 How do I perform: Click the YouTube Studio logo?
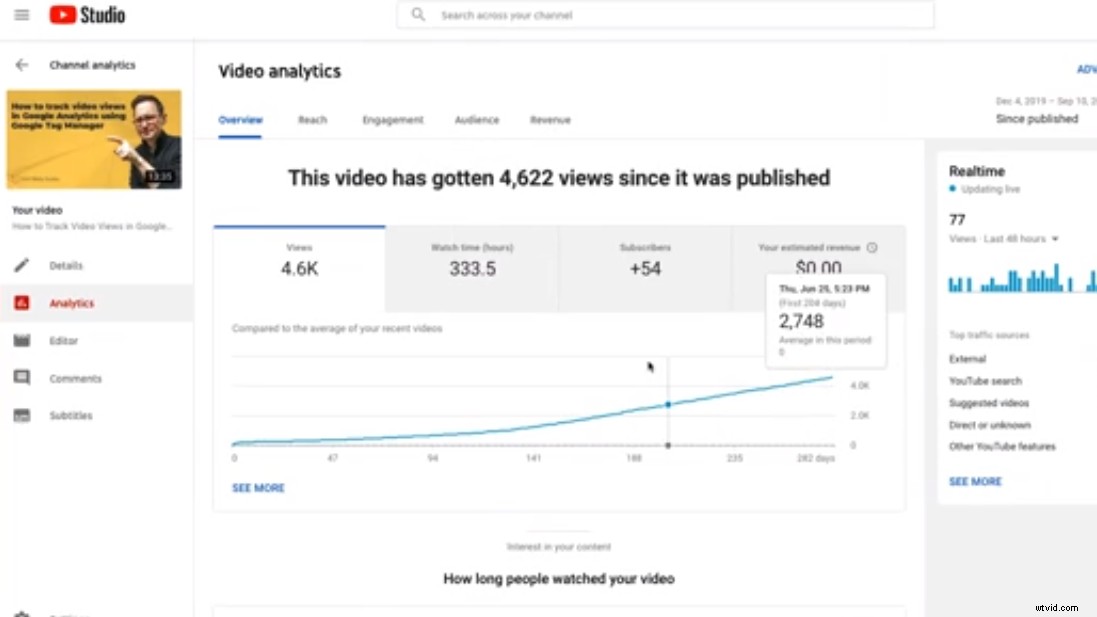pyautogui.click(x=87, y=14)
